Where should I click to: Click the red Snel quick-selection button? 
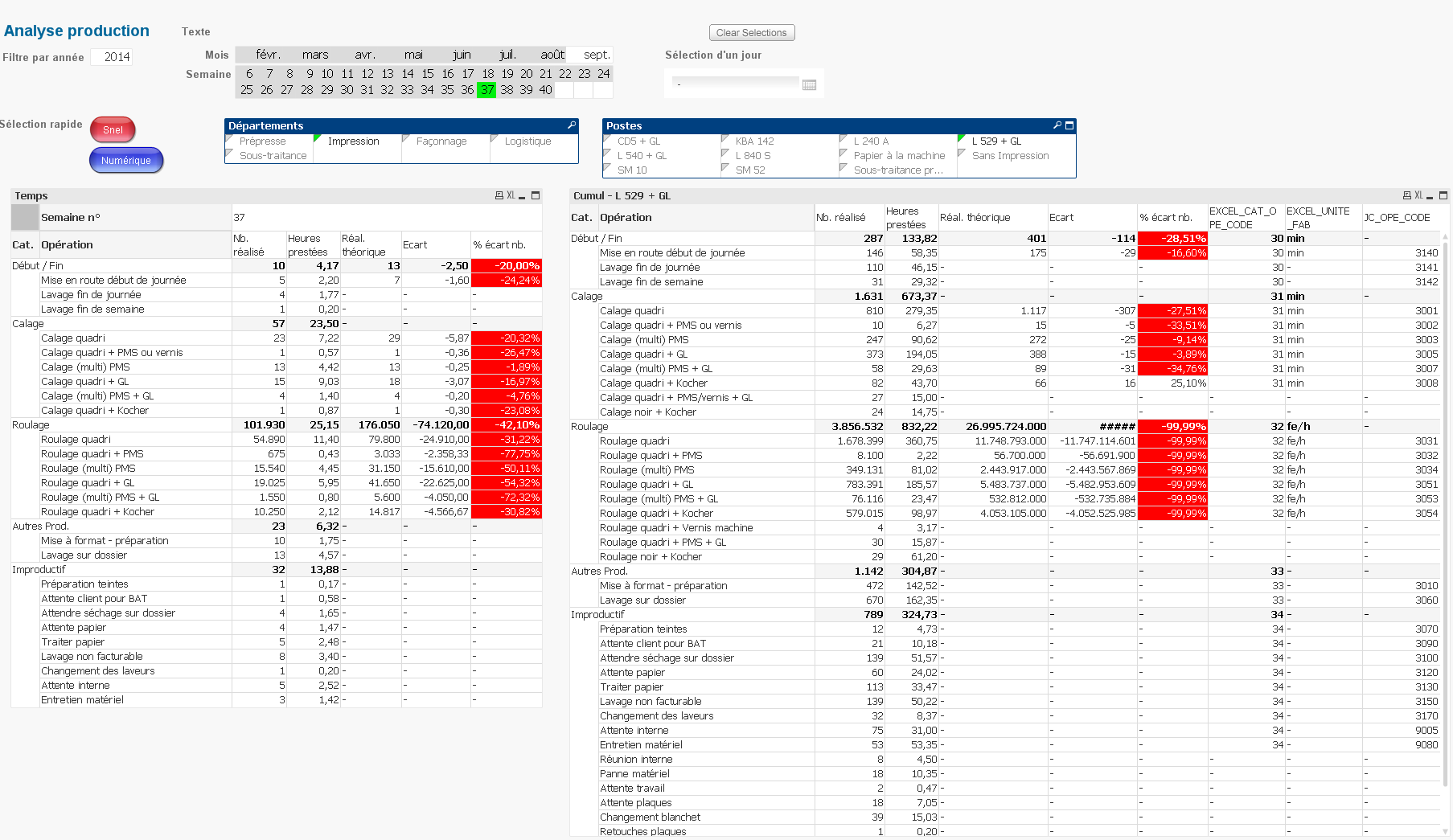pos(113,130)
